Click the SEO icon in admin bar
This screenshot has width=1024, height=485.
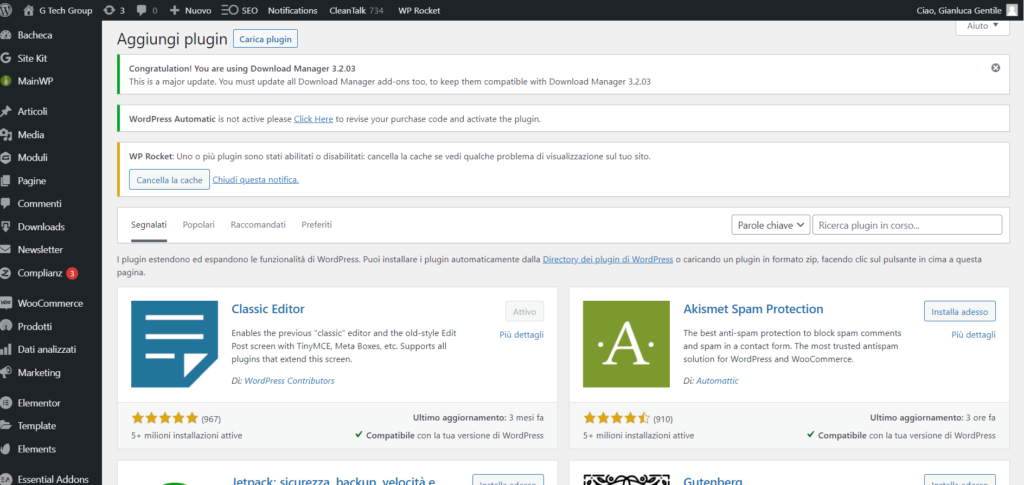(230, 10)
